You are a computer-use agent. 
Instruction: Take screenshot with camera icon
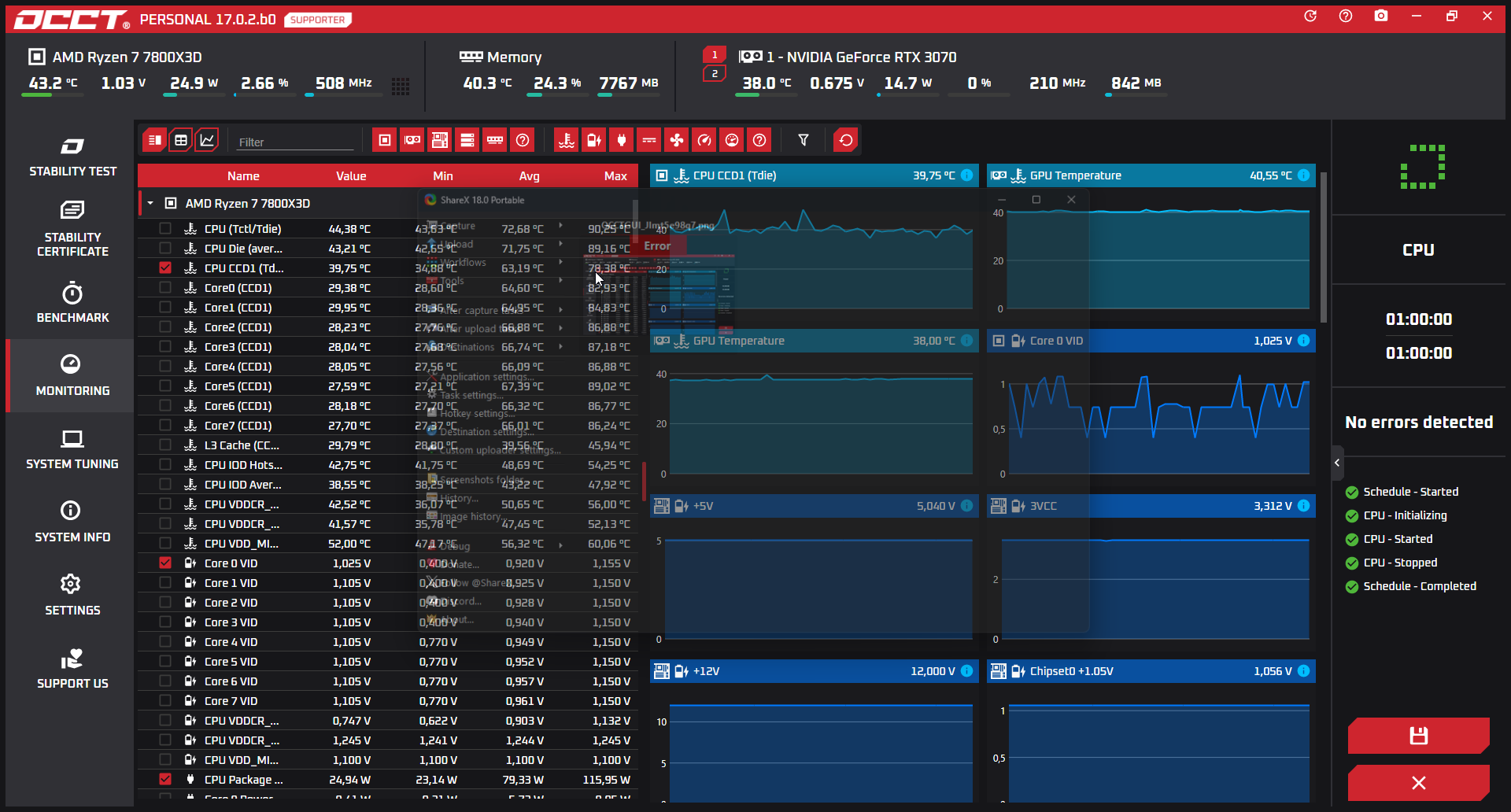click(x=1381, y=16)
